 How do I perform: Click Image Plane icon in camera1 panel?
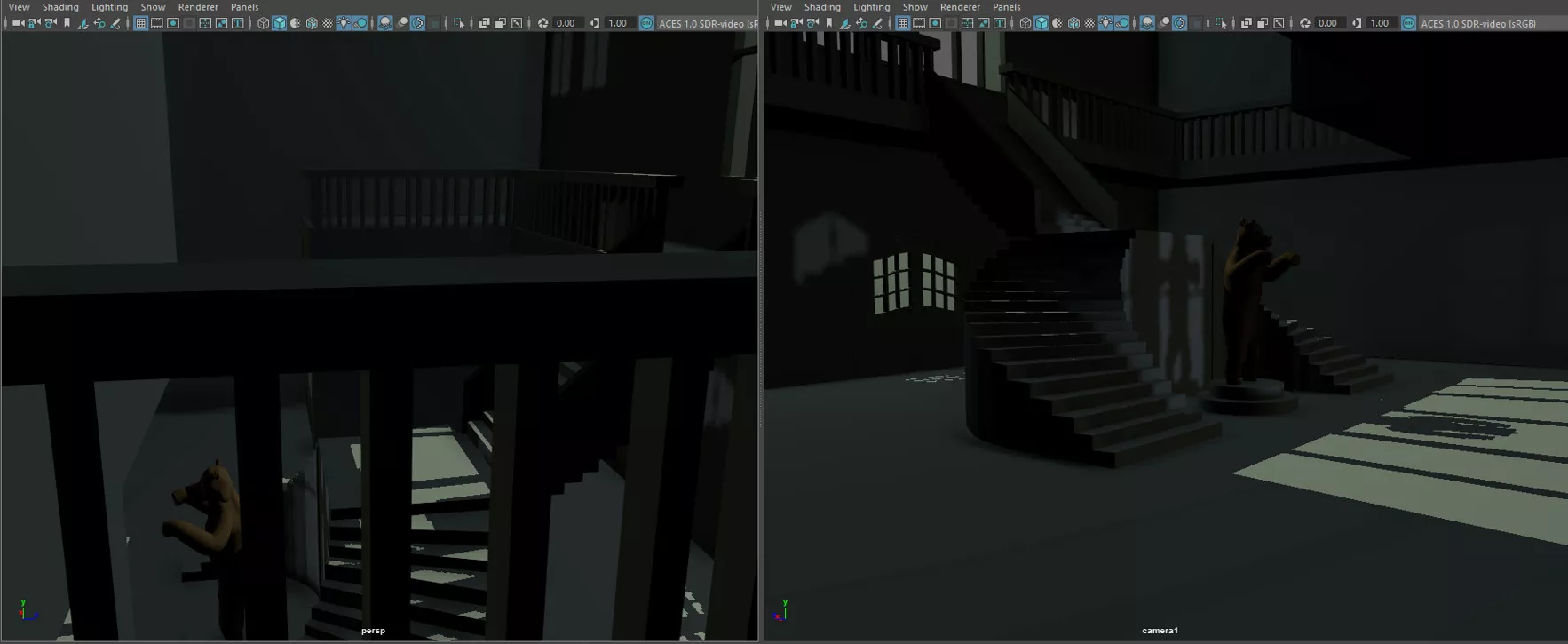[x=844, y=23]
